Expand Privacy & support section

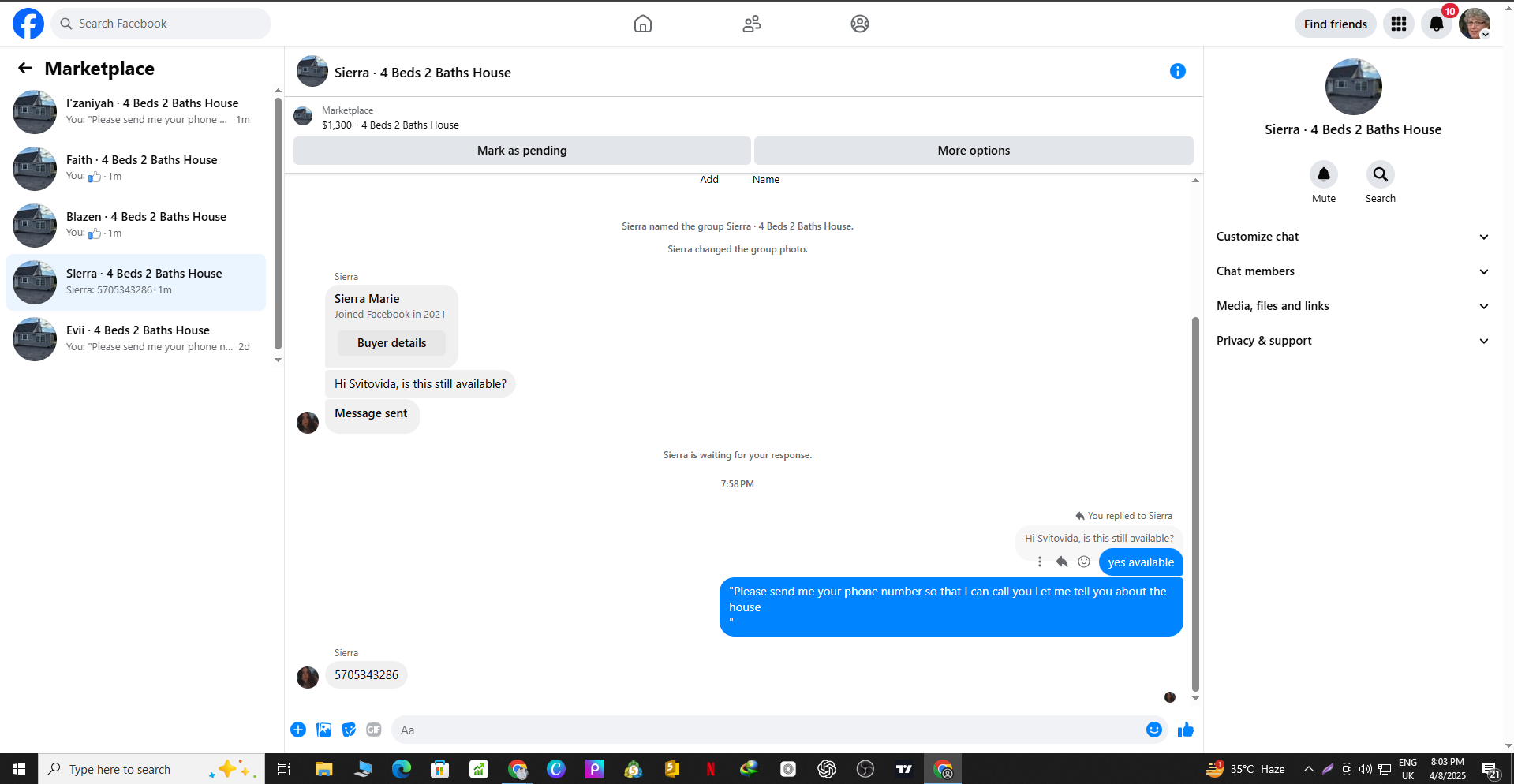click(x=1352, y=341)
